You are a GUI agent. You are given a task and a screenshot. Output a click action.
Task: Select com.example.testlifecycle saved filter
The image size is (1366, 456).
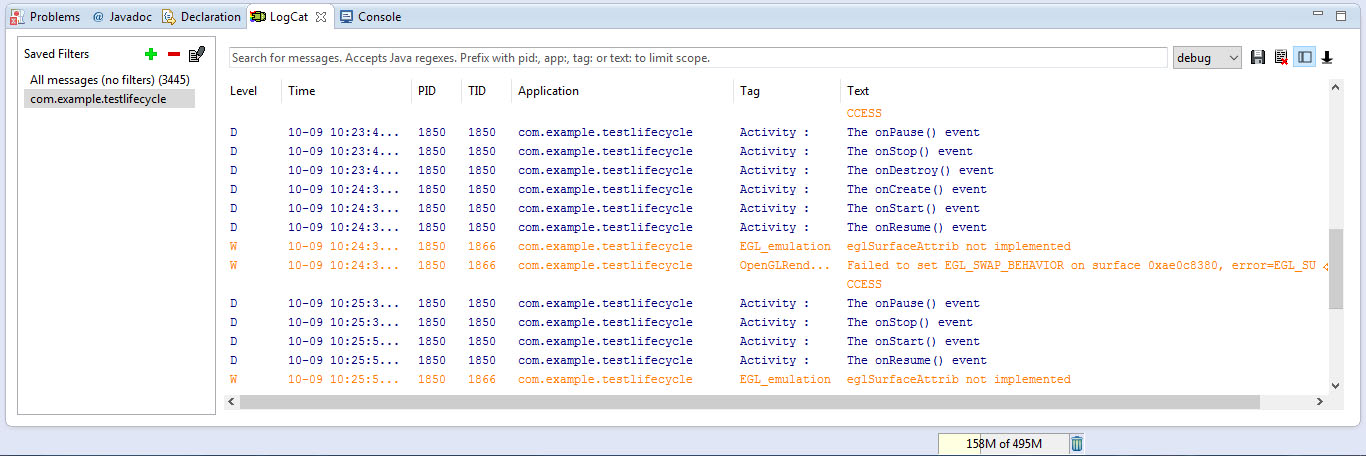[99, 99]
